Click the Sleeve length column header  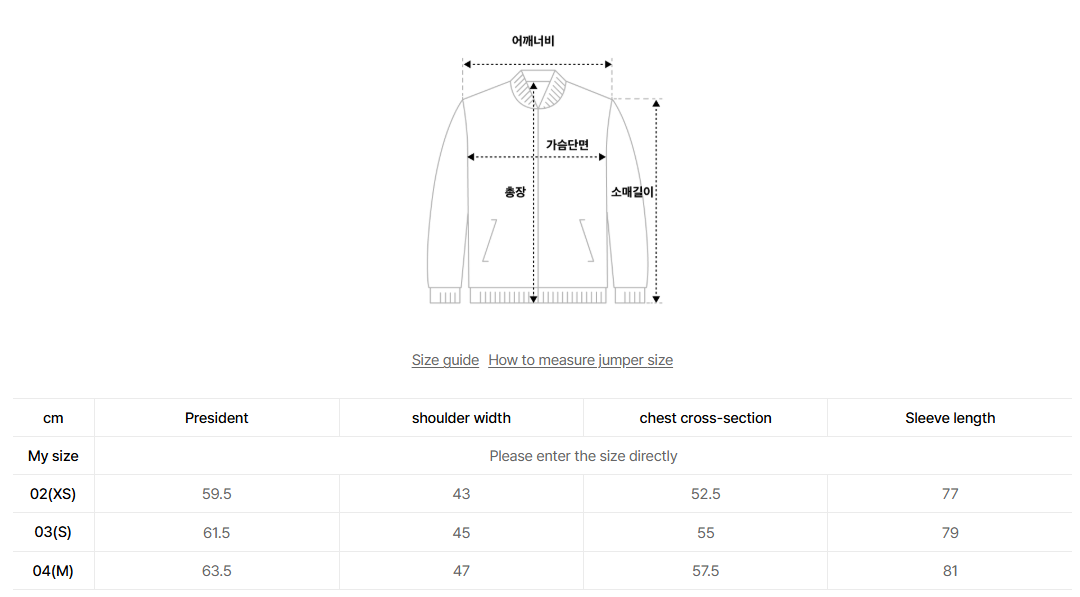tap(950, 417)
